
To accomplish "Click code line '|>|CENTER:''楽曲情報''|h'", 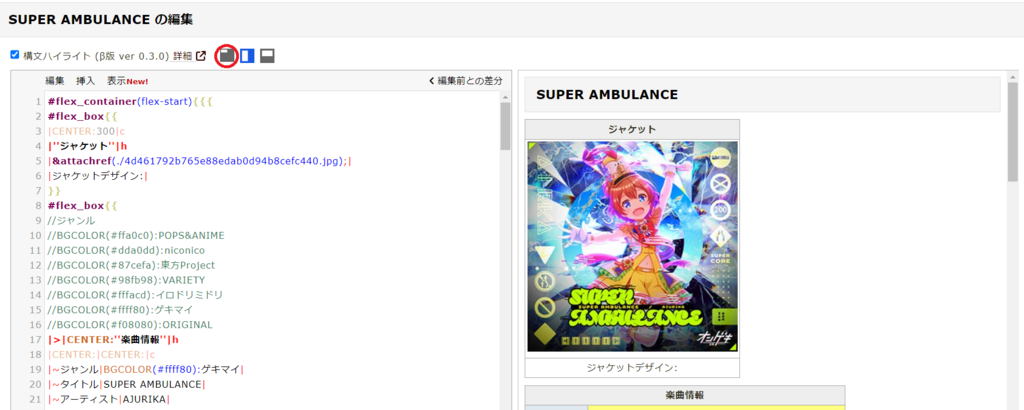I will tap(114, 339).
